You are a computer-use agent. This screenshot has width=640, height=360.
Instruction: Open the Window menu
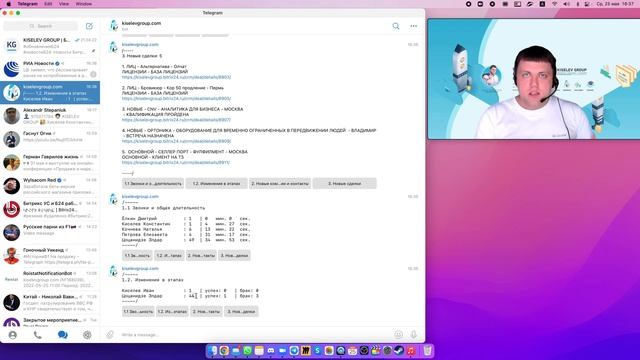[84, 4]
